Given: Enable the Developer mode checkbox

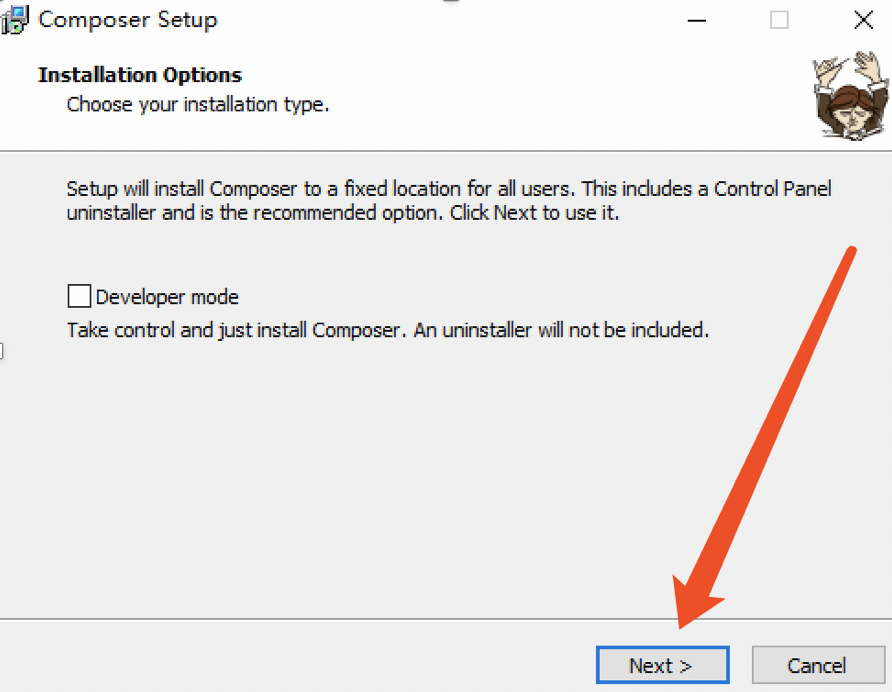Looking at the screenshot, I should click(79, 296).
